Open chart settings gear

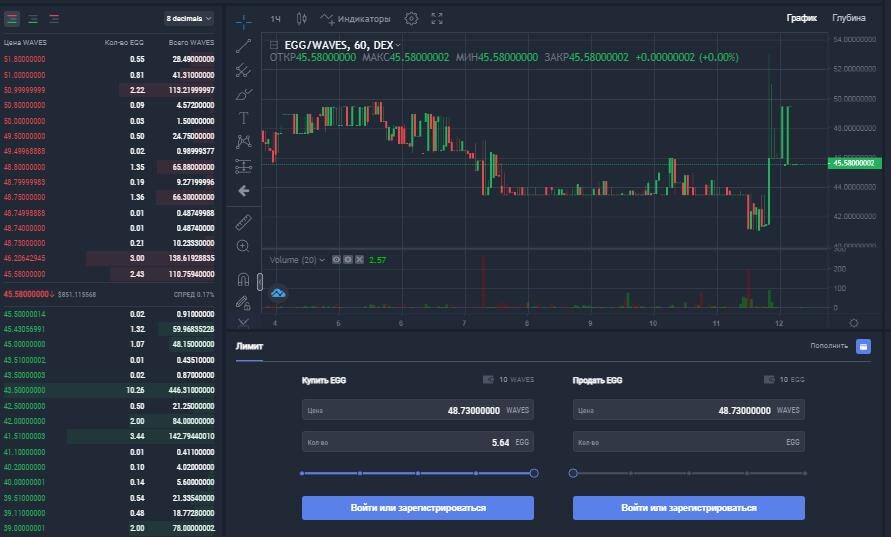pyautogui.click(x=411, y=19)
